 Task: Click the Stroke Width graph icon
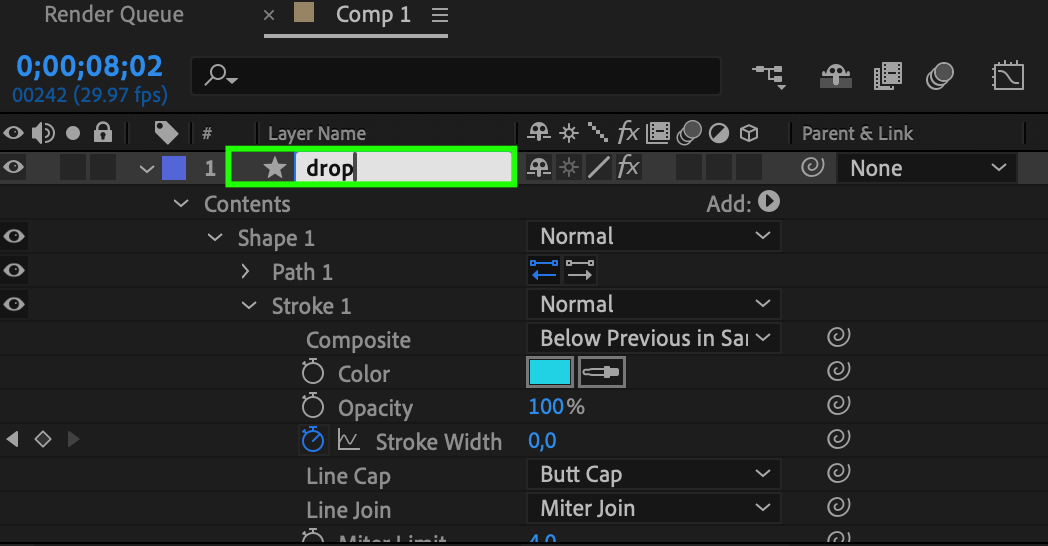pyautogui.click(x=348, y=440)
